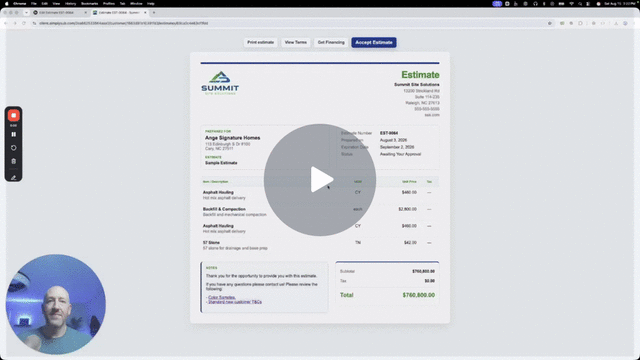
Task: Open the Help menu
Action: 151,4
